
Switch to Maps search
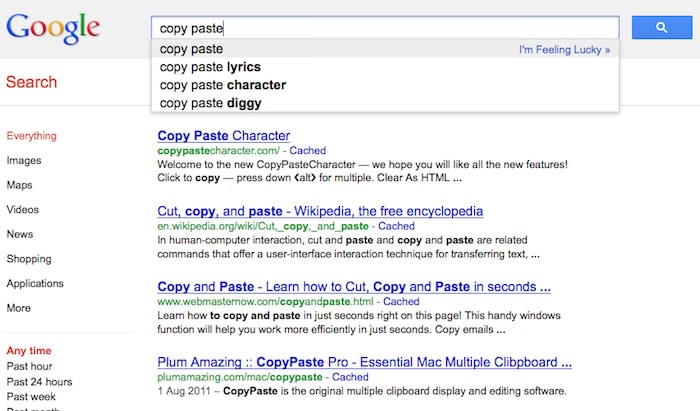(19, 185)
